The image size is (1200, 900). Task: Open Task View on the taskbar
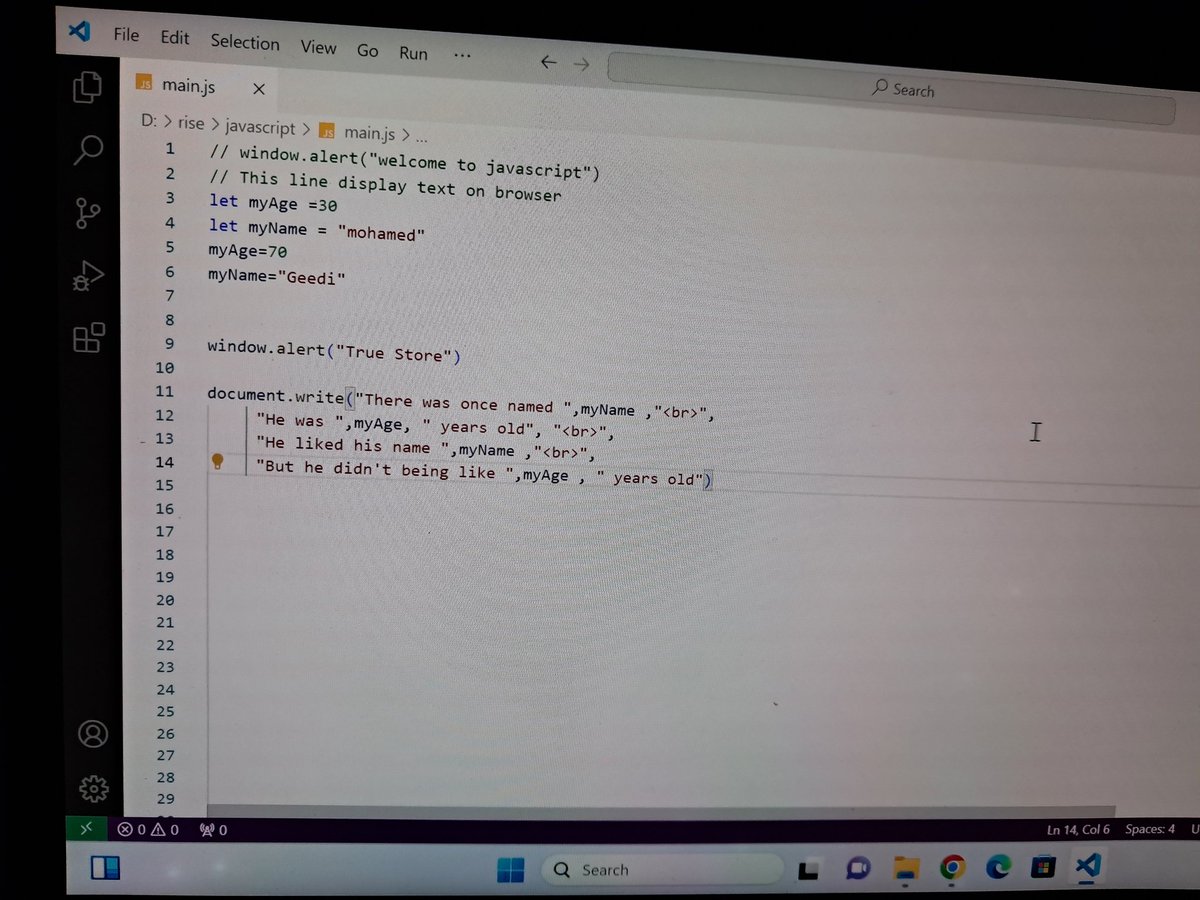pyautogui.click(x=809, y=871)
